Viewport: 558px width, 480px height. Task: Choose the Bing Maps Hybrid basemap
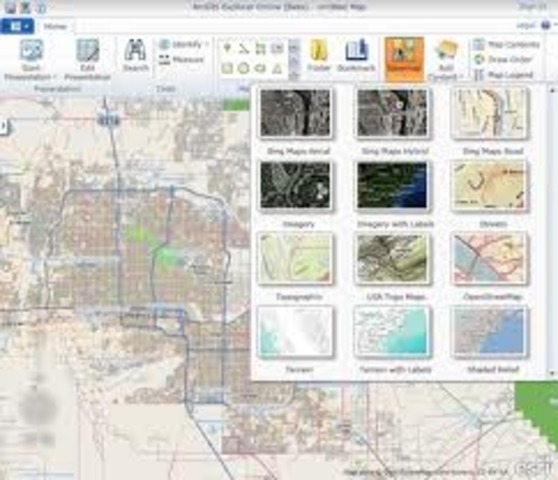393,113
